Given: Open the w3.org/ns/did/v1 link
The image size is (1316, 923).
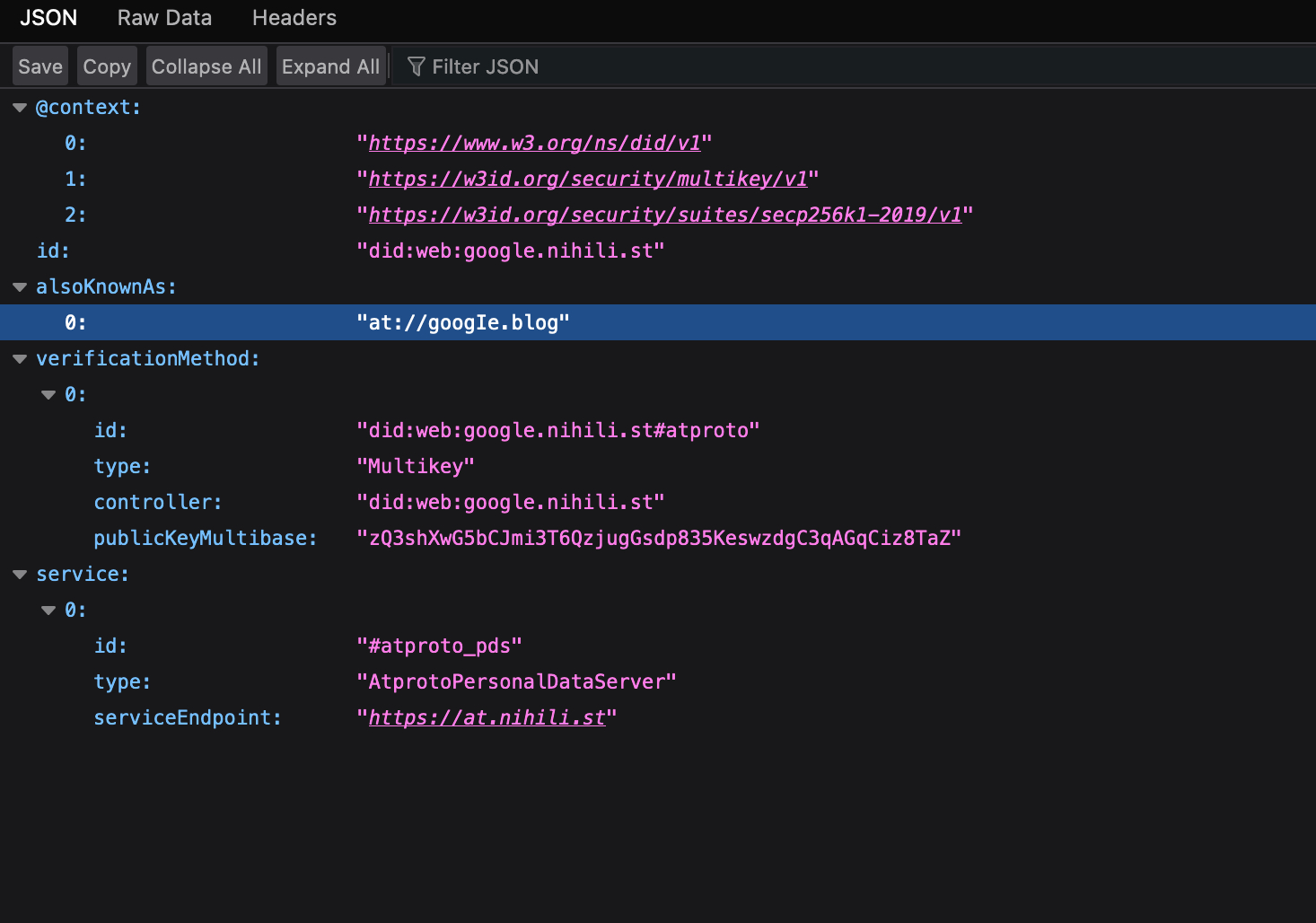Looking at the screenshot, I should click(x=534, y=144).
